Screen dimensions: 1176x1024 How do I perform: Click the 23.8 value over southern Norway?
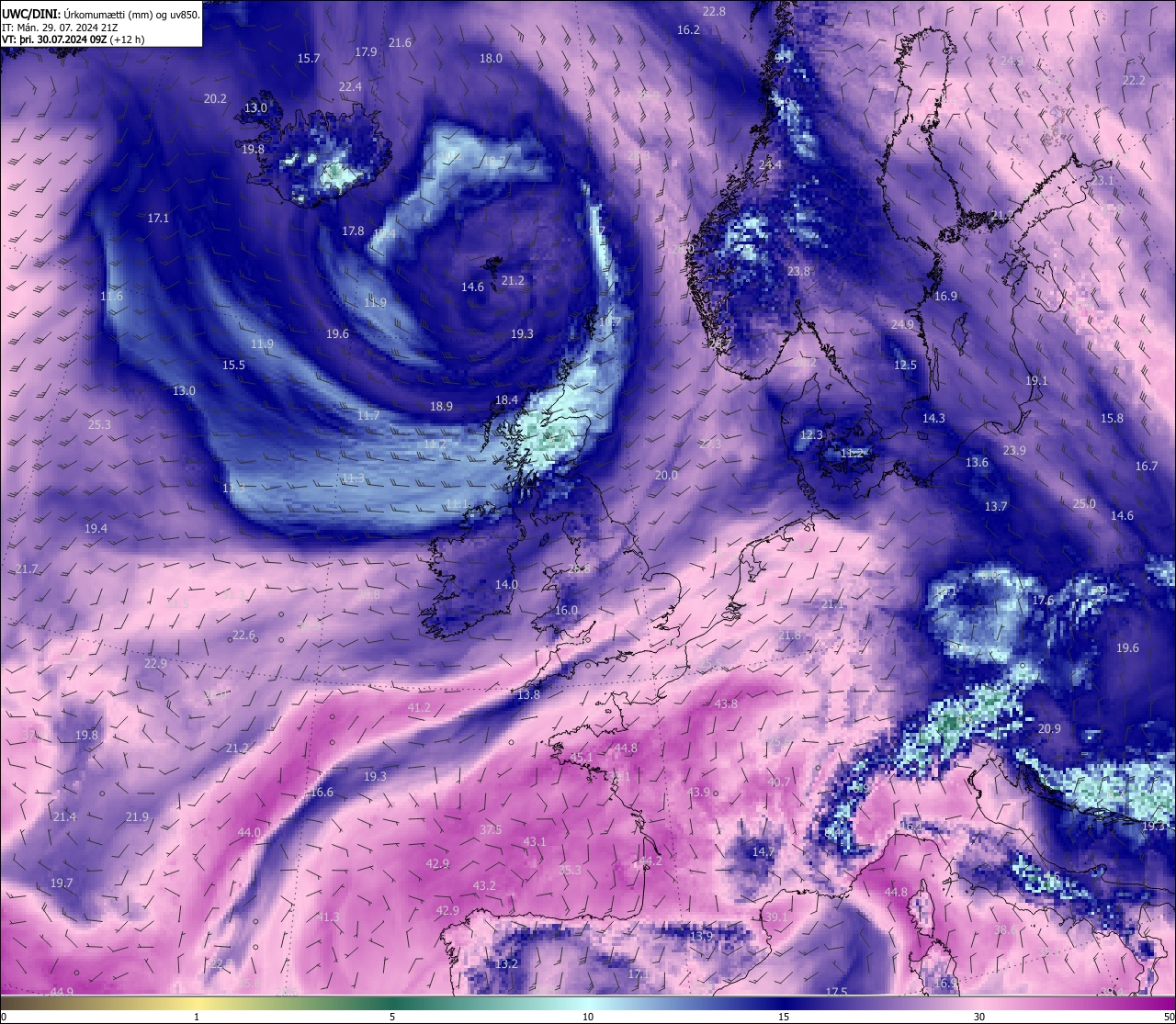[798, 272]
